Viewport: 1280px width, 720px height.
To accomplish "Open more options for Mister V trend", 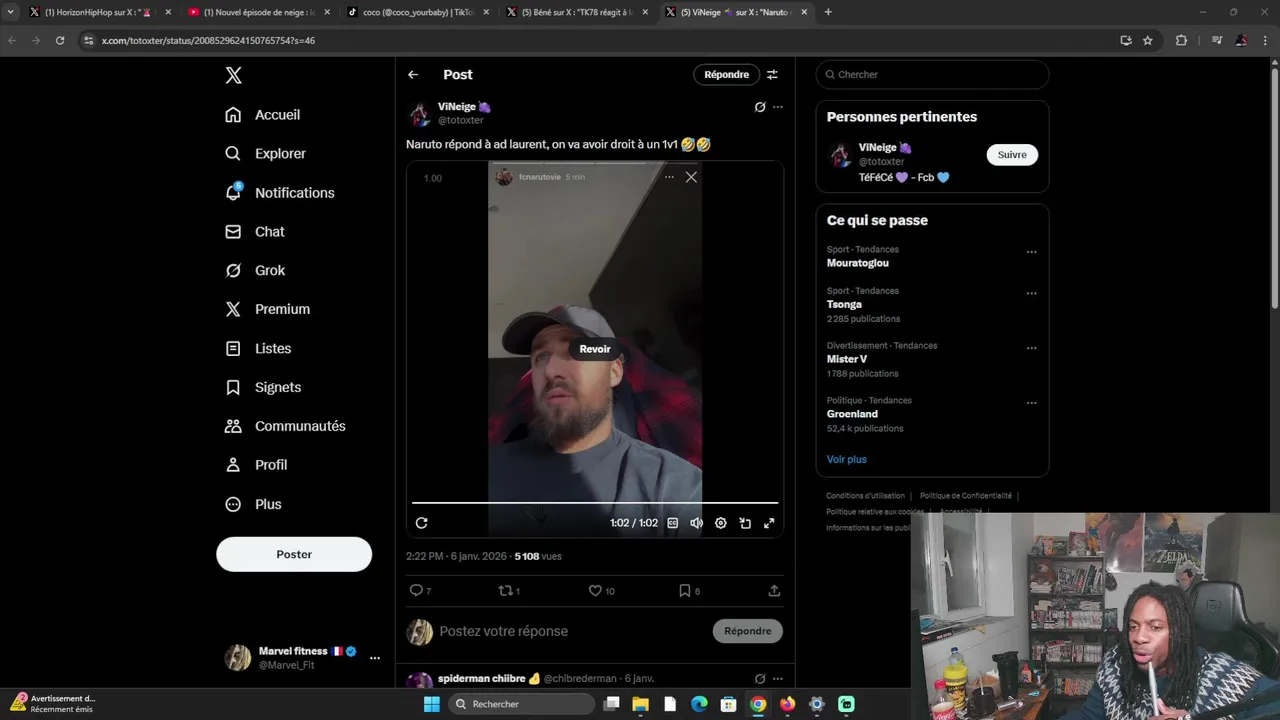I will pos(1031,348).
